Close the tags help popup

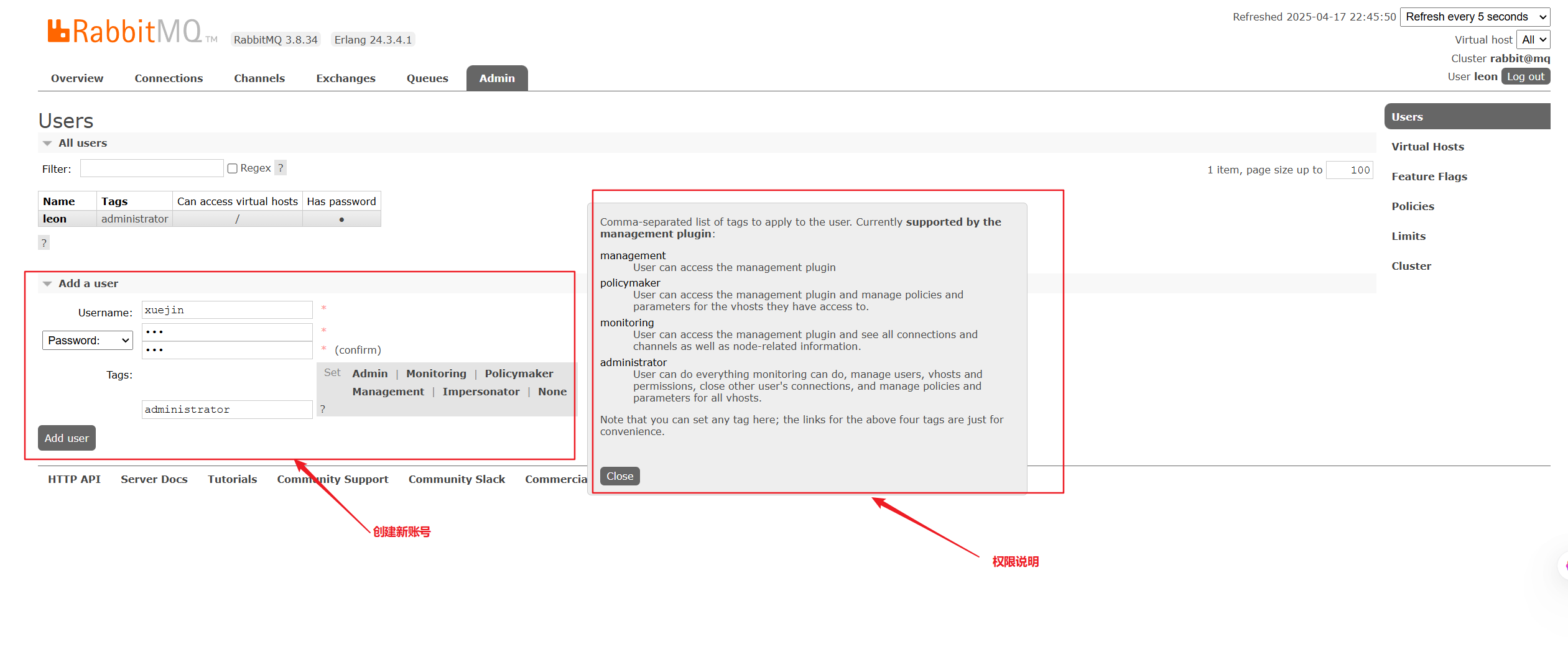619,476
